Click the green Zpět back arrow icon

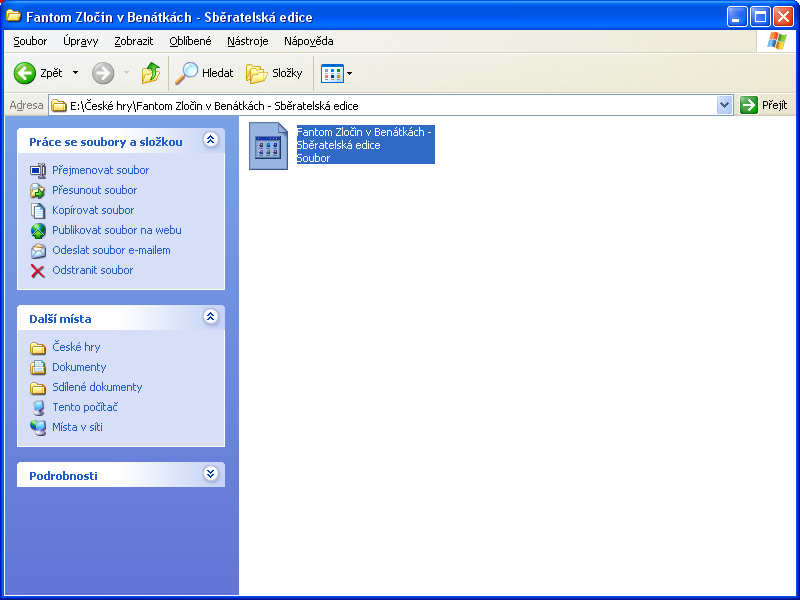(24, 73)
